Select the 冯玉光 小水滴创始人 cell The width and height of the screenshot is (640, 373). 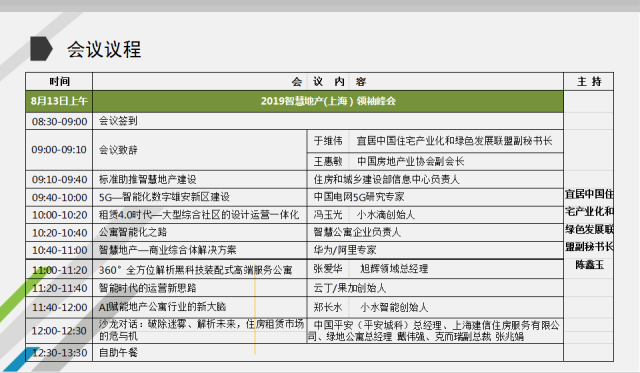coord(435,215)
